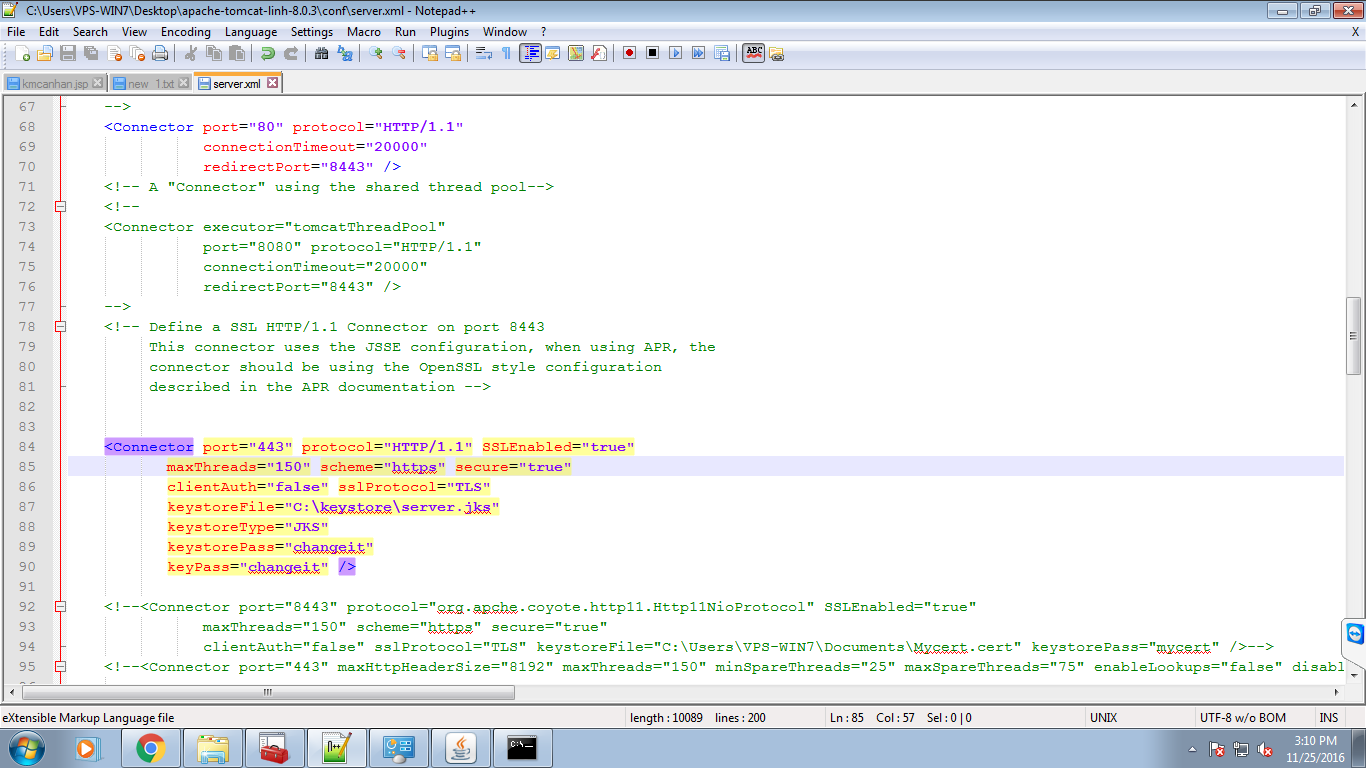The height and width of the screenshot is (768, 1366).
Task: Close the new 1.txt tab
Action: pos(183,84)
